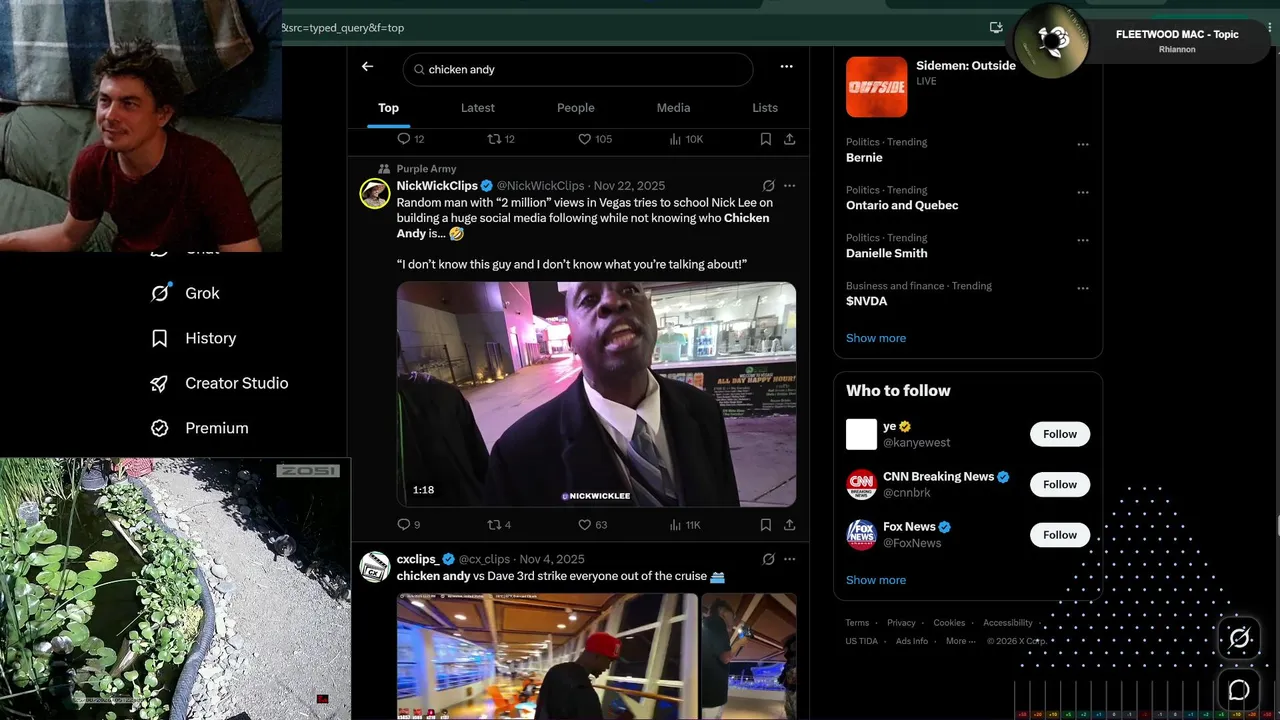Like the post with 105 likes

pyautogui.click(x=595, y=139)
